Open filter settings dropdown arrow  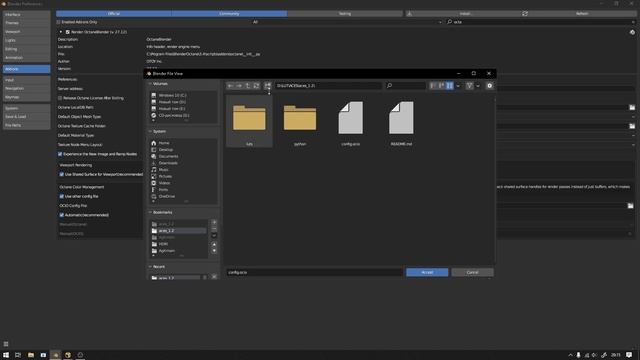click(478, 86)
